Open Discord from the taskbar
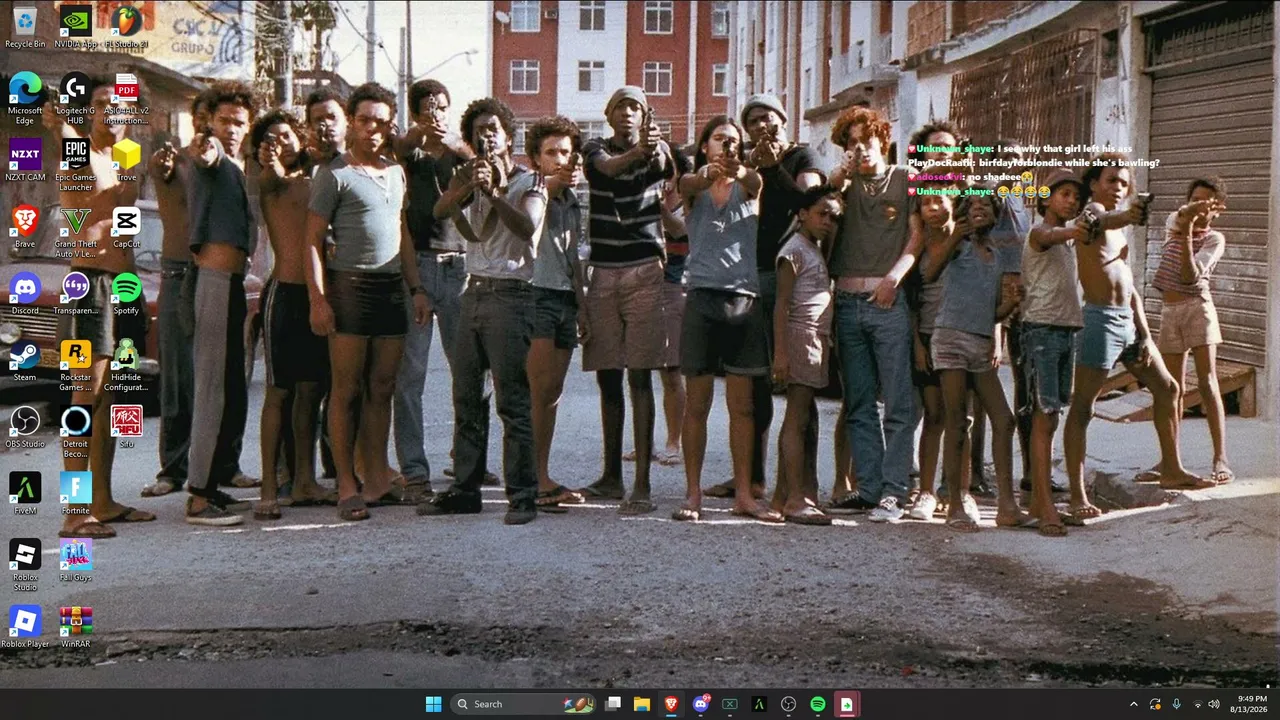1280x720 pixels. pyautogui.click(x=701, y=704)
